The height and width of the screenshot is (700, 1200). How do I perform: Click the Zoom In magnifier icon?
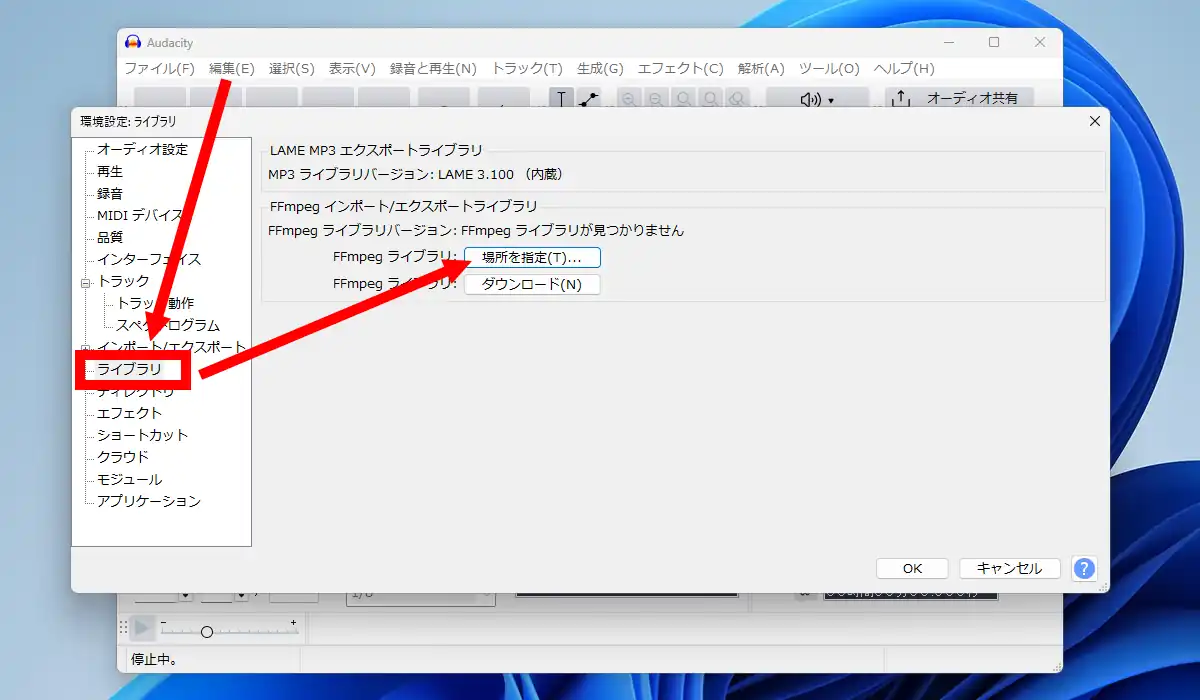(x=629, y=99)
